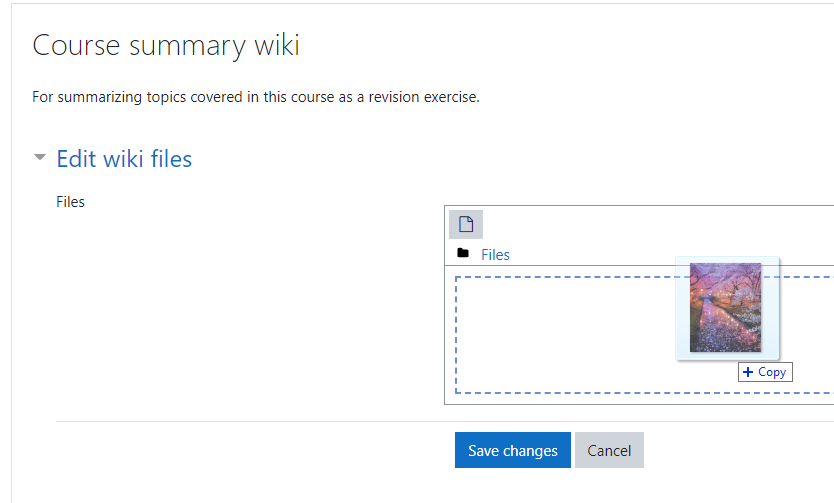Image resolution: width=834 pixels, height=503 pixels.
Task: Collapse the Edit wiki files section arrow
Action: [40, 157]
